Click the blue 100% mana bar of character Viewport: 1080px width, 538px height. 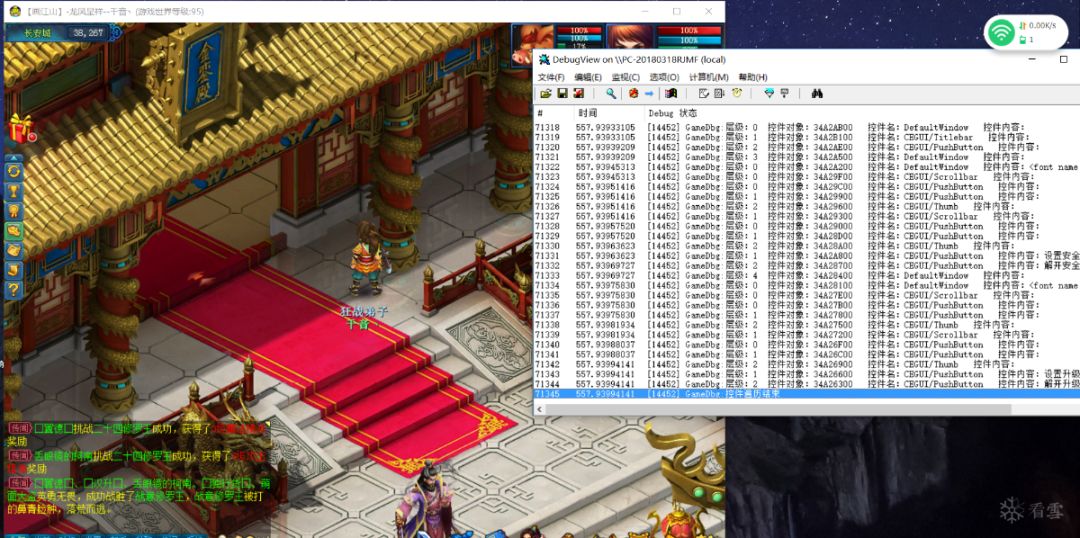click(x=689, y=40)
